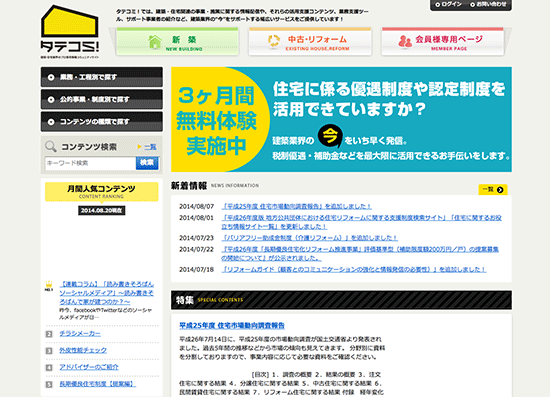Open the 2014/07/18 リフォームガイド news link
This screenshot has height=397, width=550.
click(x=354, y=269)
